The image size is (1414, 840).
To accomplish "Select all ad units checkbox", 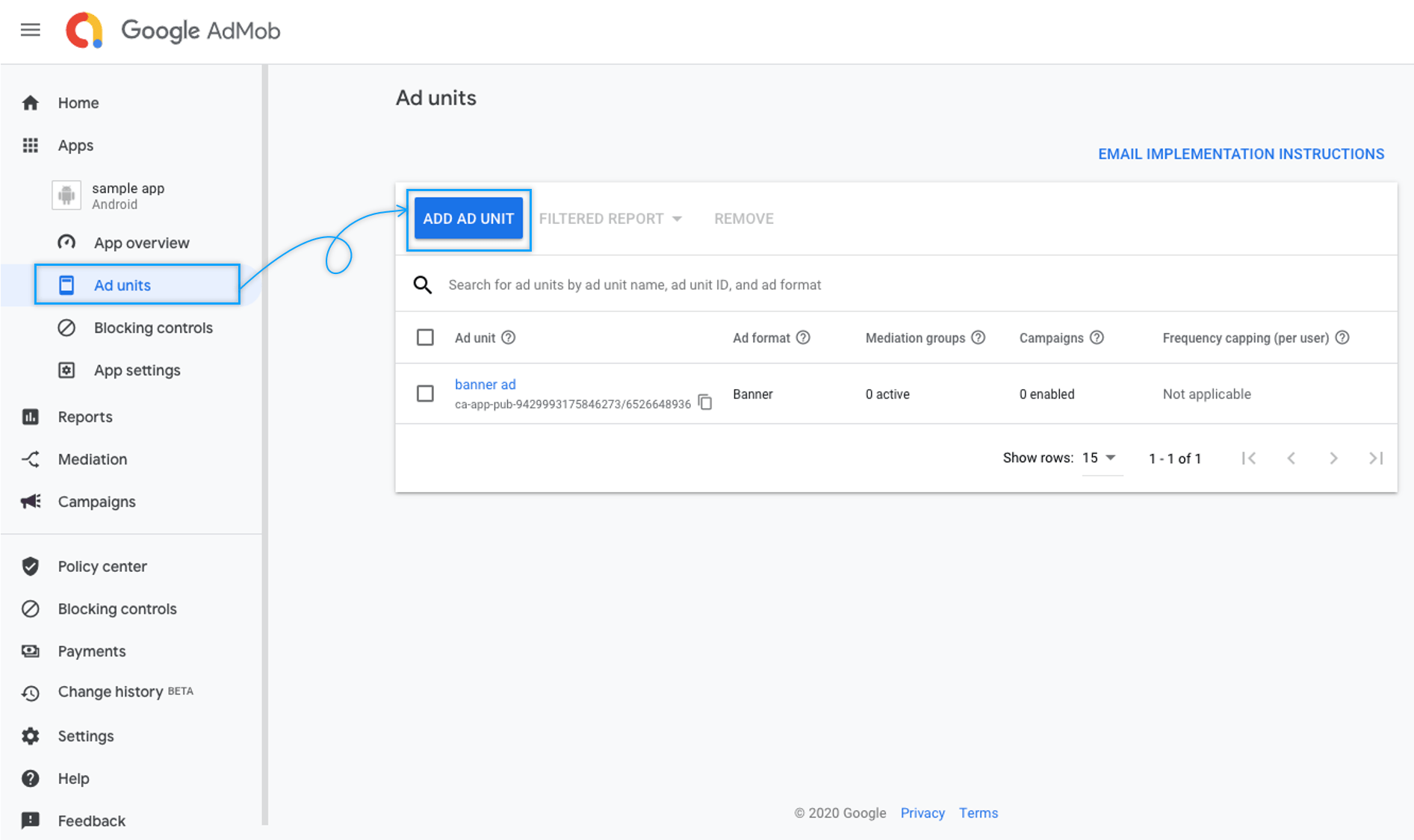I will coord(425,337).
